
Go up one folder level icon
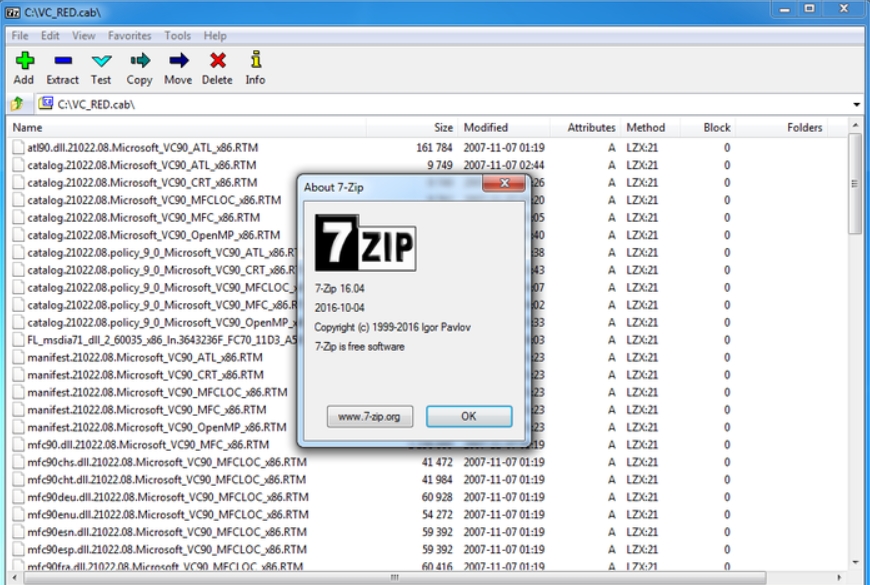click(x=17, y=104)
